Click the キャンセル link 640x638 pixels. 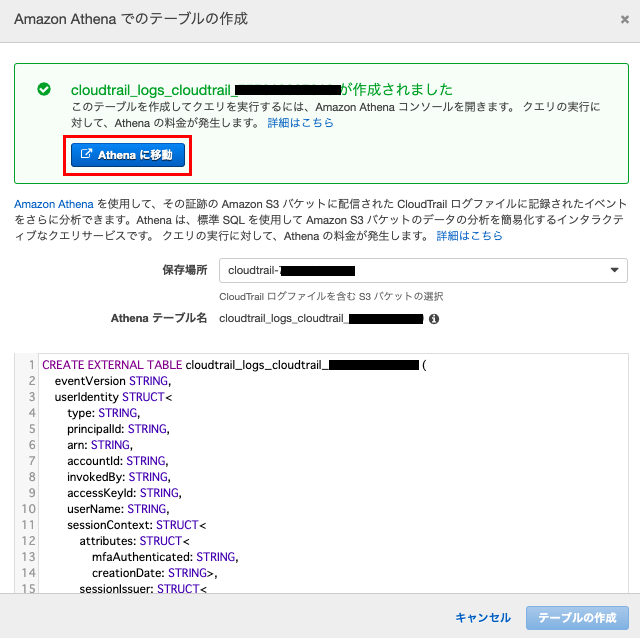[483, 618]
